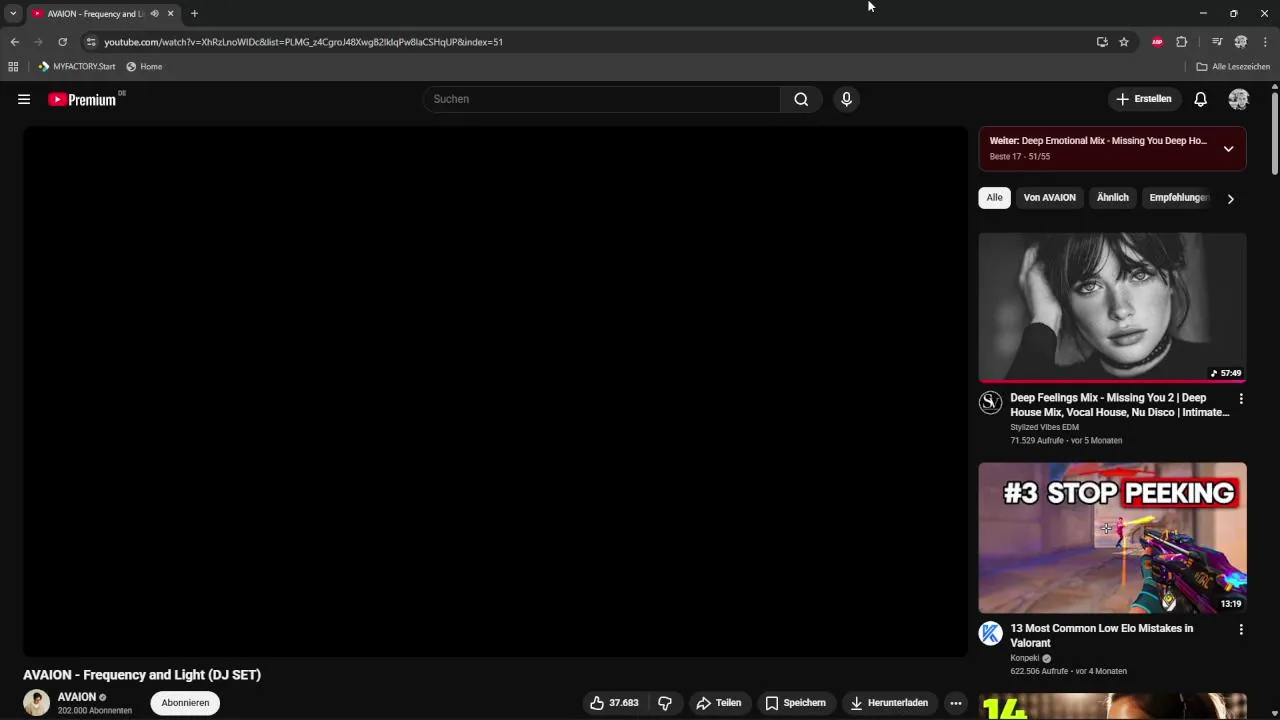Click Konpeki channel avatar

click(x=990, y=633)
